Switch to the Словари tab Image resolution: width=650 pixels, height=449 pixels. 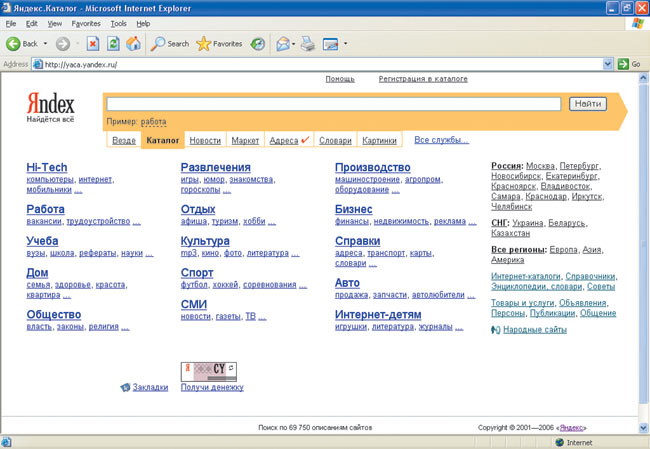pyautogui.click(x=335, y=141)
